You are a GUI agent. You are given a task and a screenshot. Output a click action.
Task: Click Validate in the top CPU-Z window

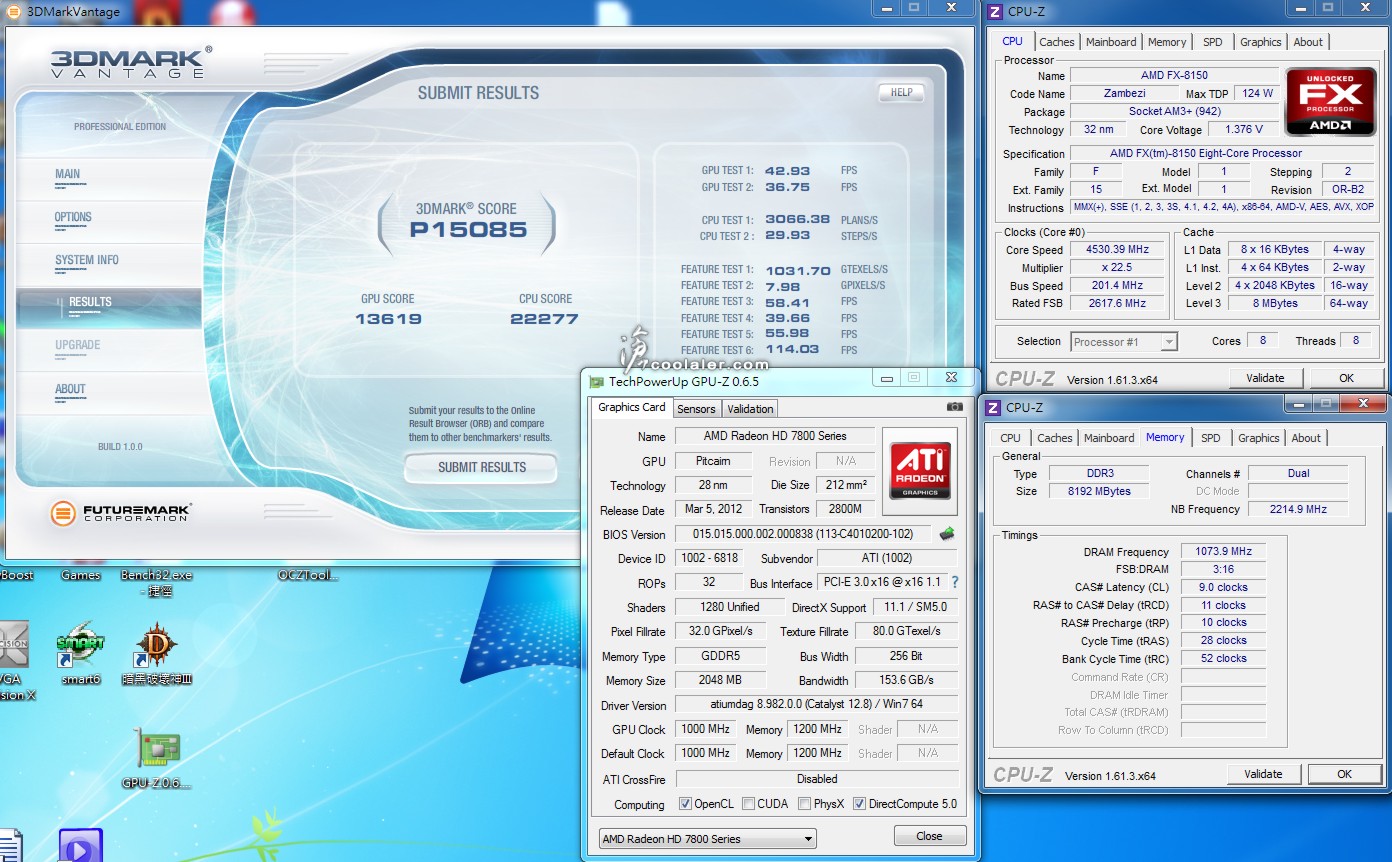pos(1265,378)
